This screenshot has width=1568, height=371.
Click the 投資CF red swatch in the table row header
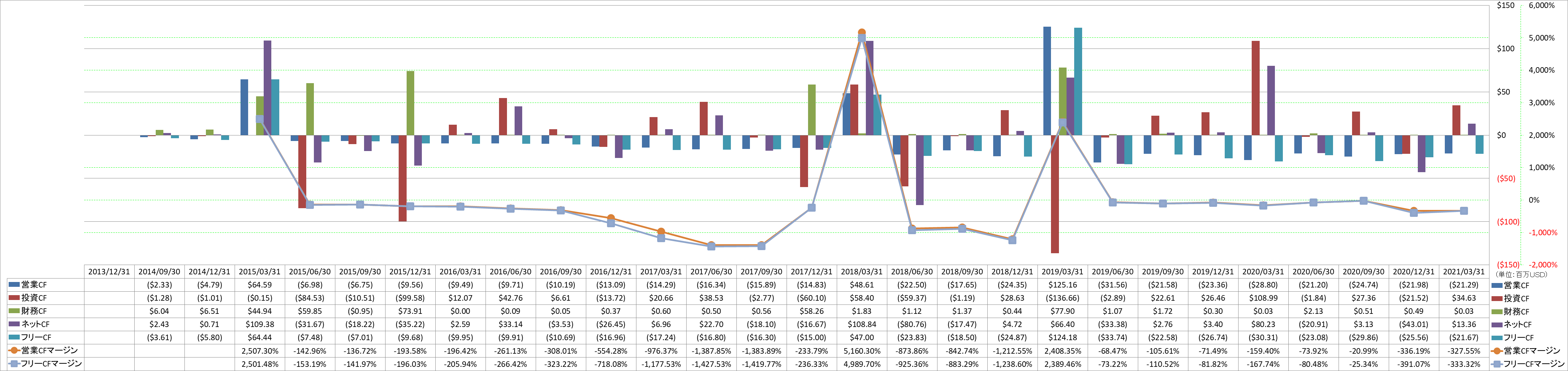pos(14,298)
